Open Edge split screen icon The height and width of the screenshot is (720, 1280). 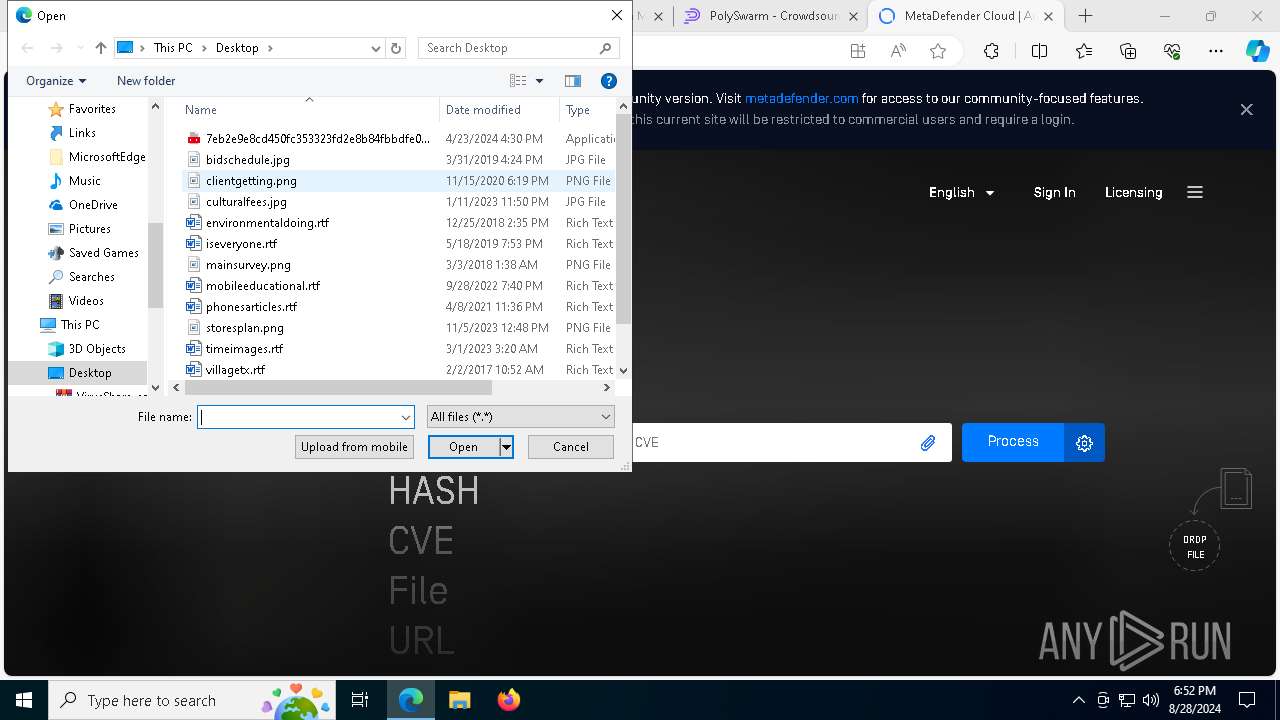click(x=1039, y=51)
